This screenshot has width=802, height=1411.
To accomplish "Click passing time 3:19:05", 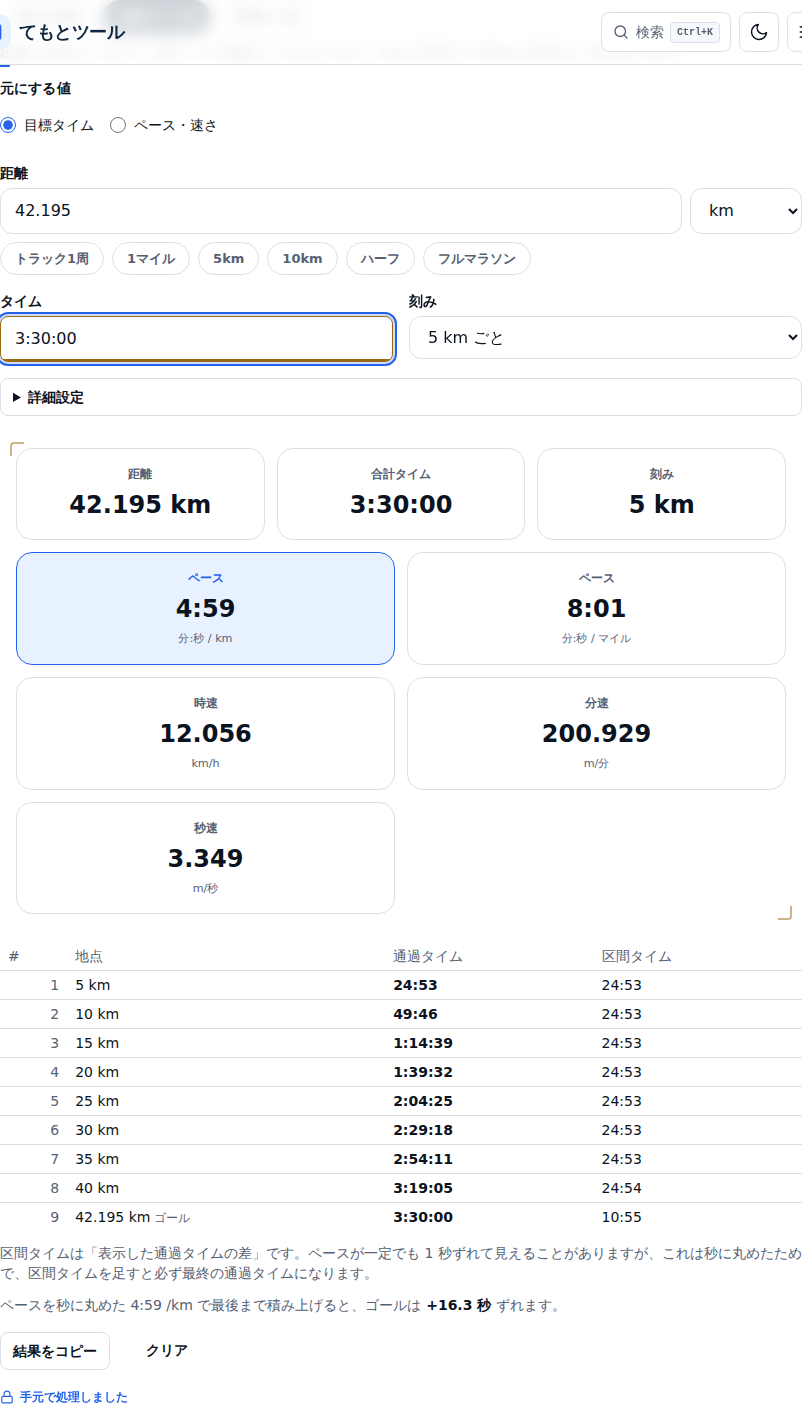I will [x=423, y=1188].
